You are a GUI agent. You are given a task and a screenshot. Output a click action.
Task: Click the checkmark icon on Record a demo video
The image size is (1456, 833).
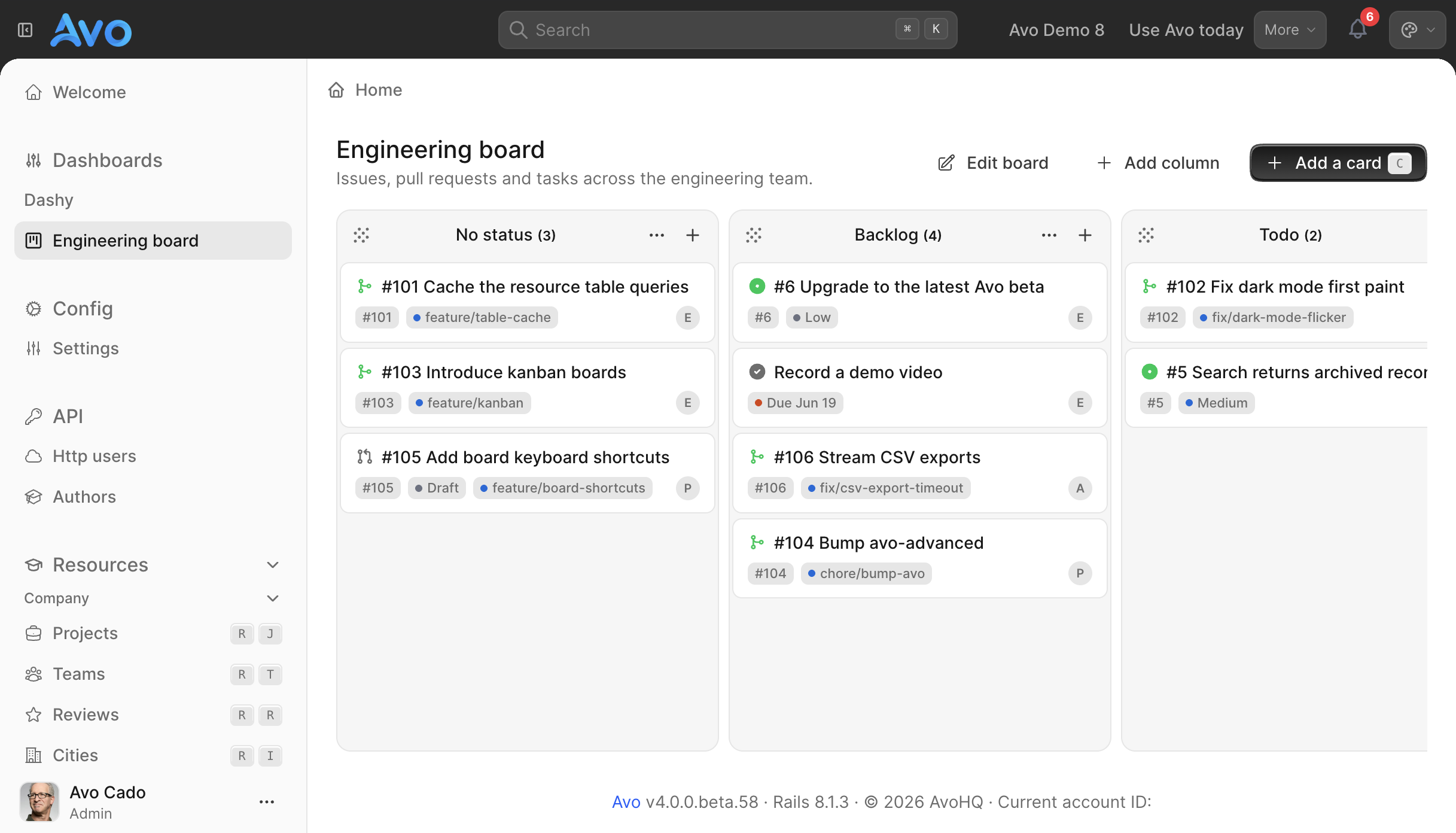[x=757, y=372]
